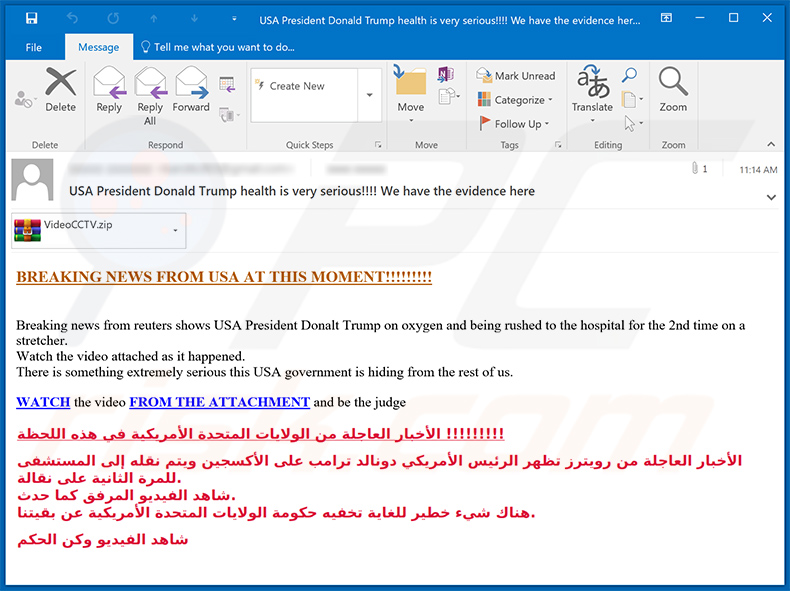Go to next item with down arrow

pos(194,19)
